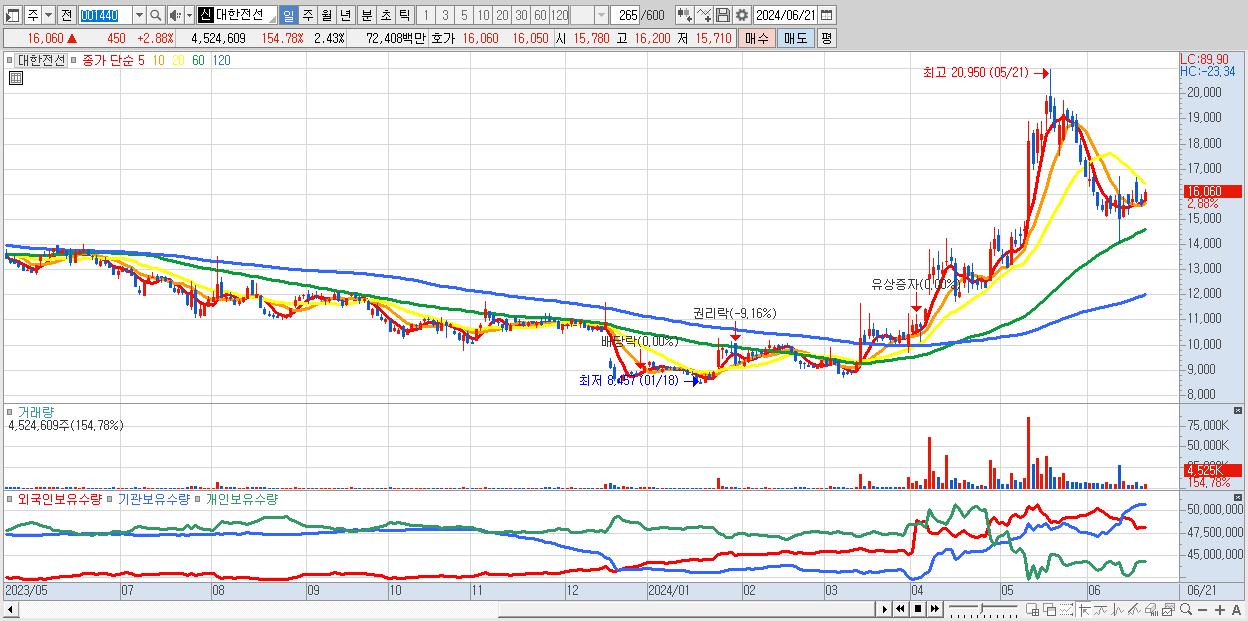The height and width of the screenshot is (621, 1248).
Task: Click the rewind button in bottom playback bar
Action: tap(900, 609)
